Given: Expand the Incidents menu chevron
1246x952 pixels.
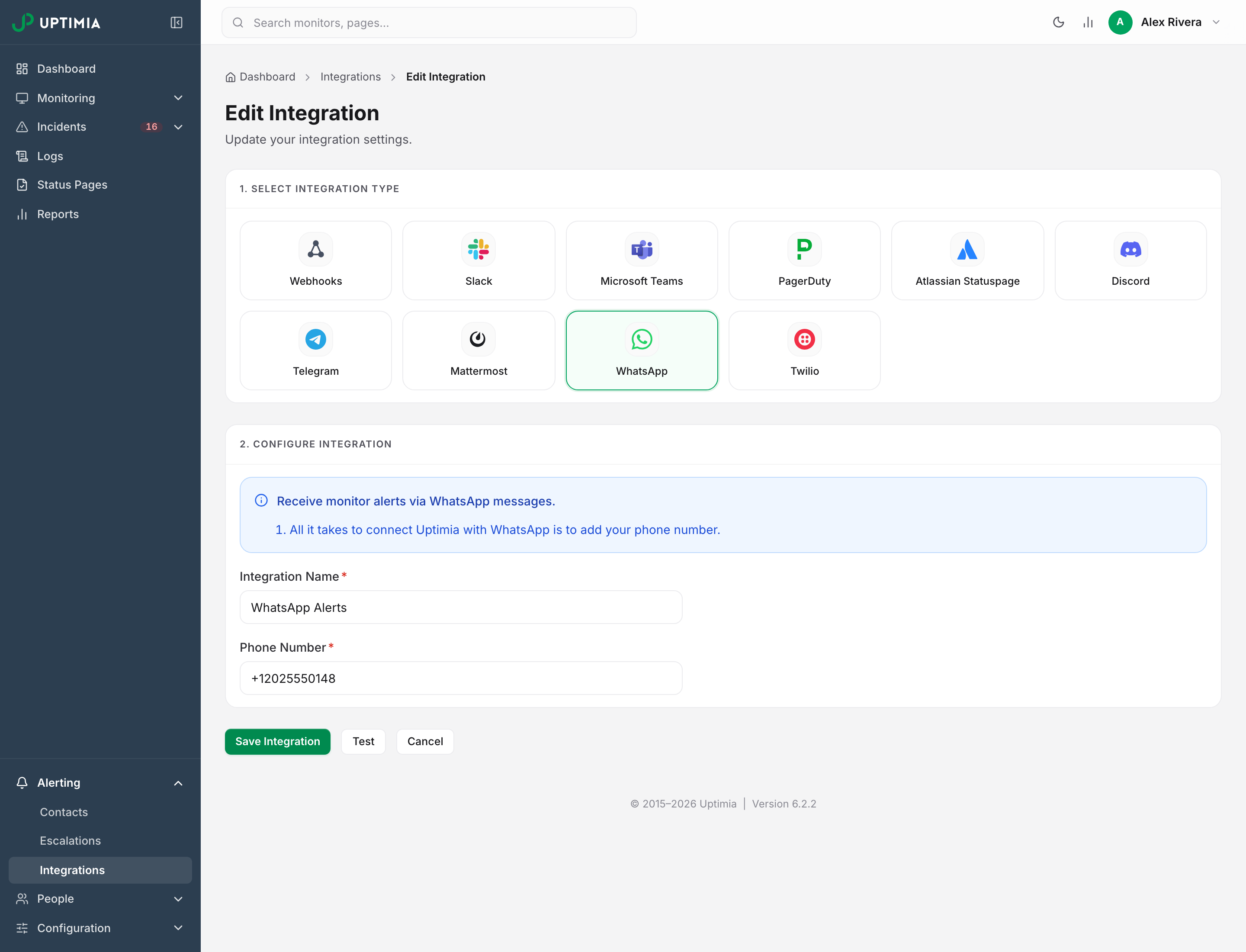Looking at the screenshot, I should pos(178,127).
